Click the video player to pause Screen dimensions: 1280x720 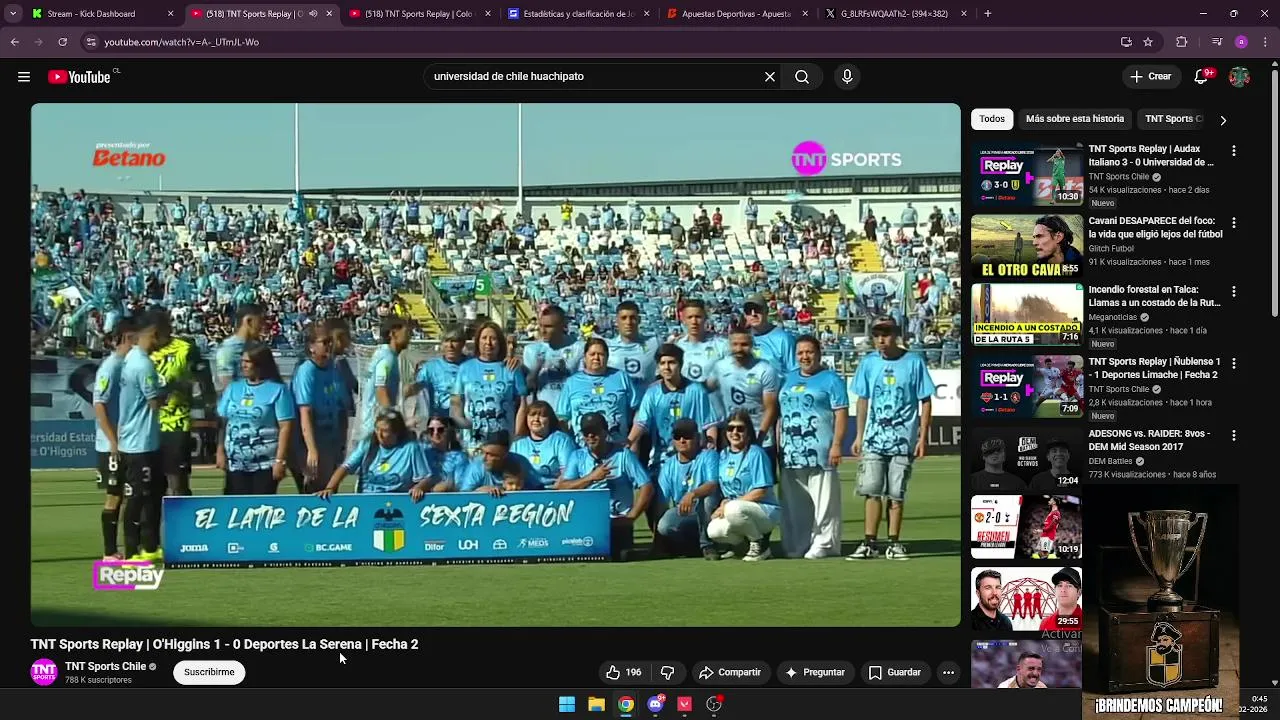coord(495,365)
